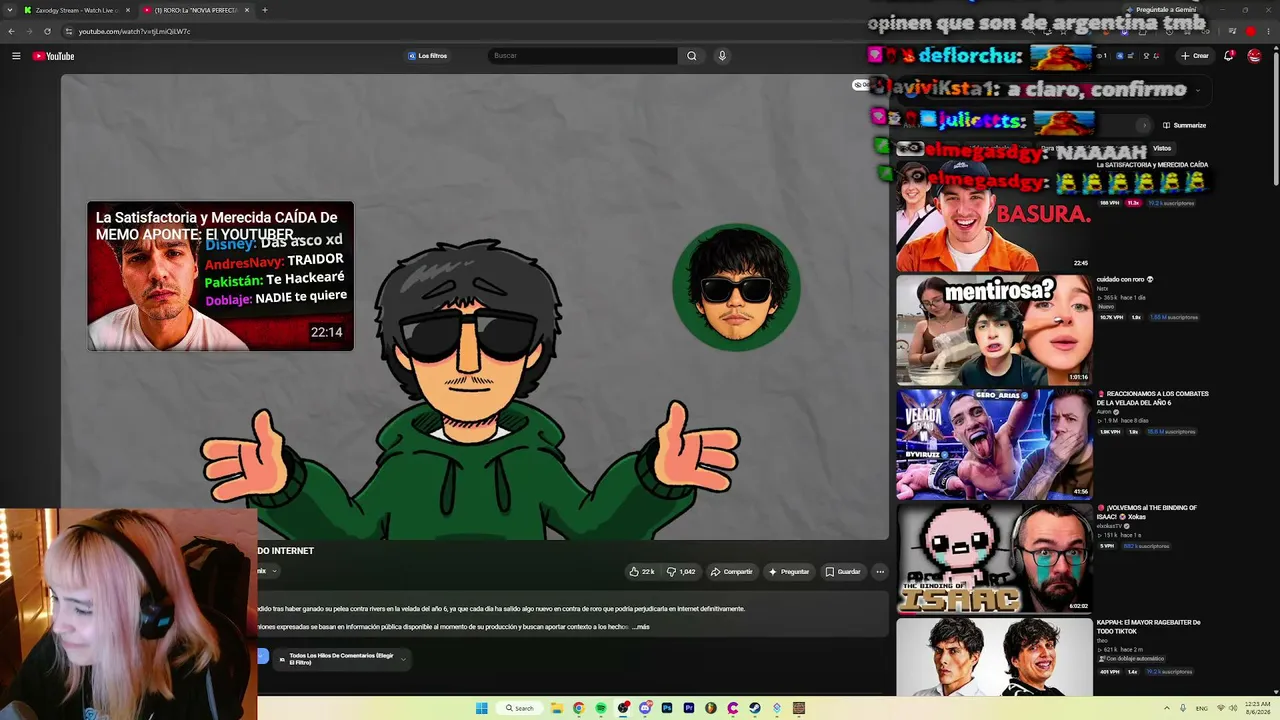Switch to the RORO YouTube video tab
This screenshot has width=1280, height=720.
click(196, 10)
